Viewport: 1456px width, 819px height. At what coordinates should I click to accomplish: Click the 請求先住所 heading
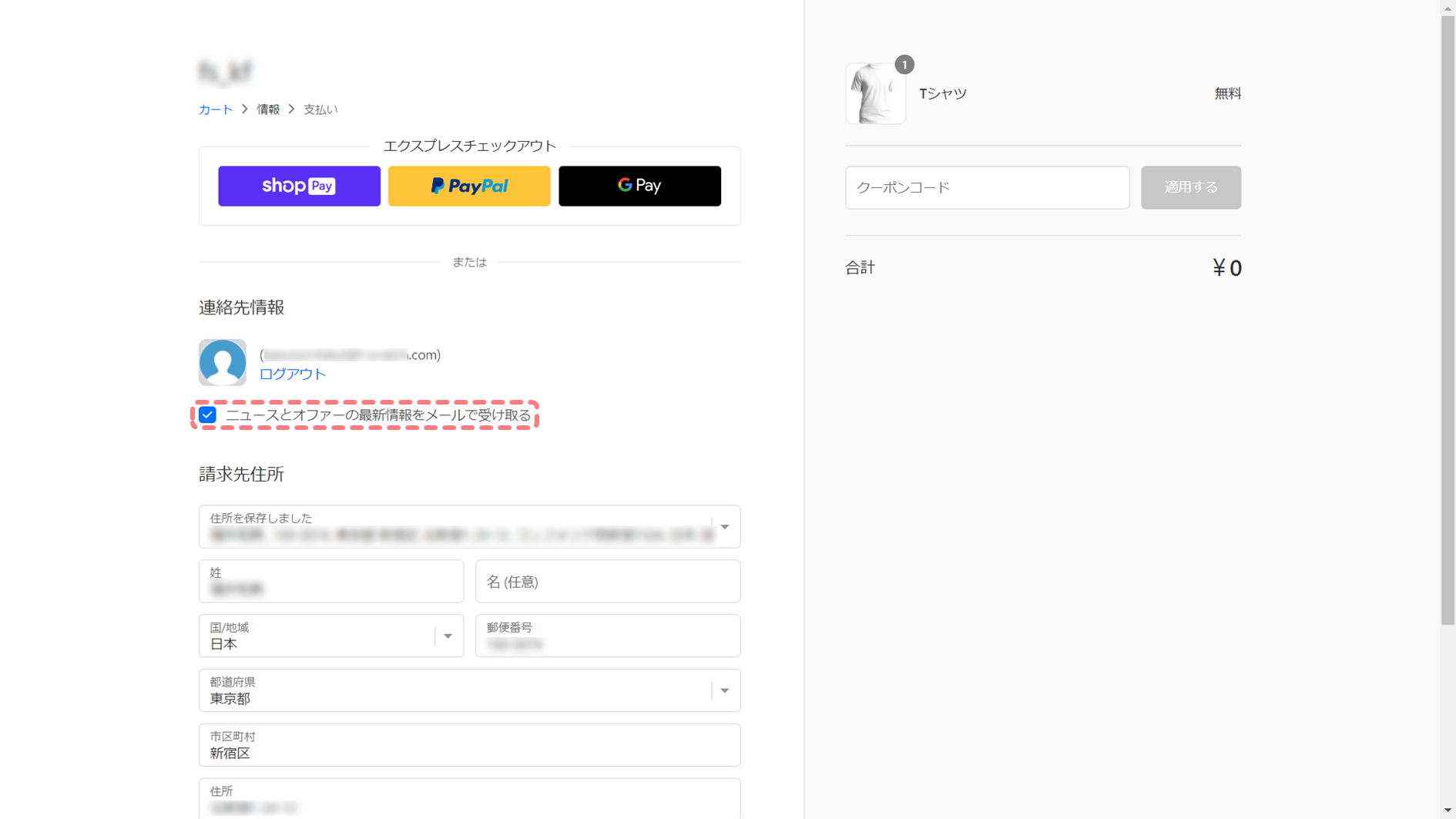(242, 474)
